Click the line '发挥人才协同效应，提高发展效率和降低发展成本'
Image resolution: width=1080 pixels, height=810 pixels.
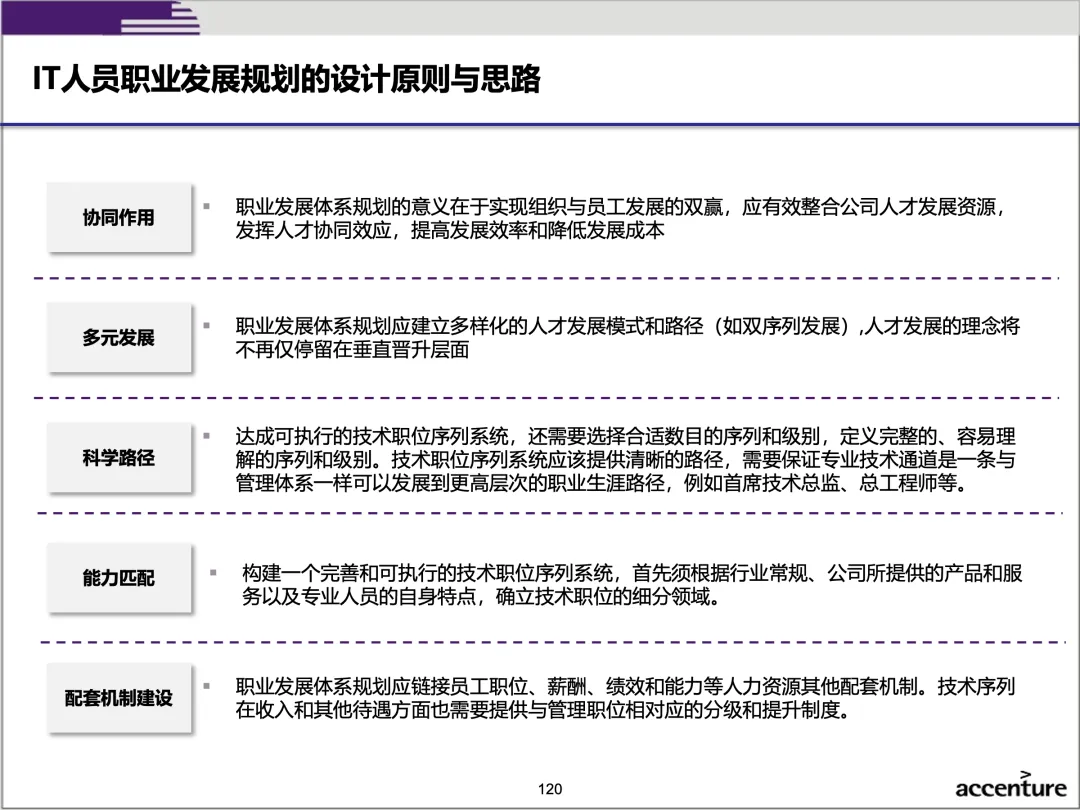[450, 230]
